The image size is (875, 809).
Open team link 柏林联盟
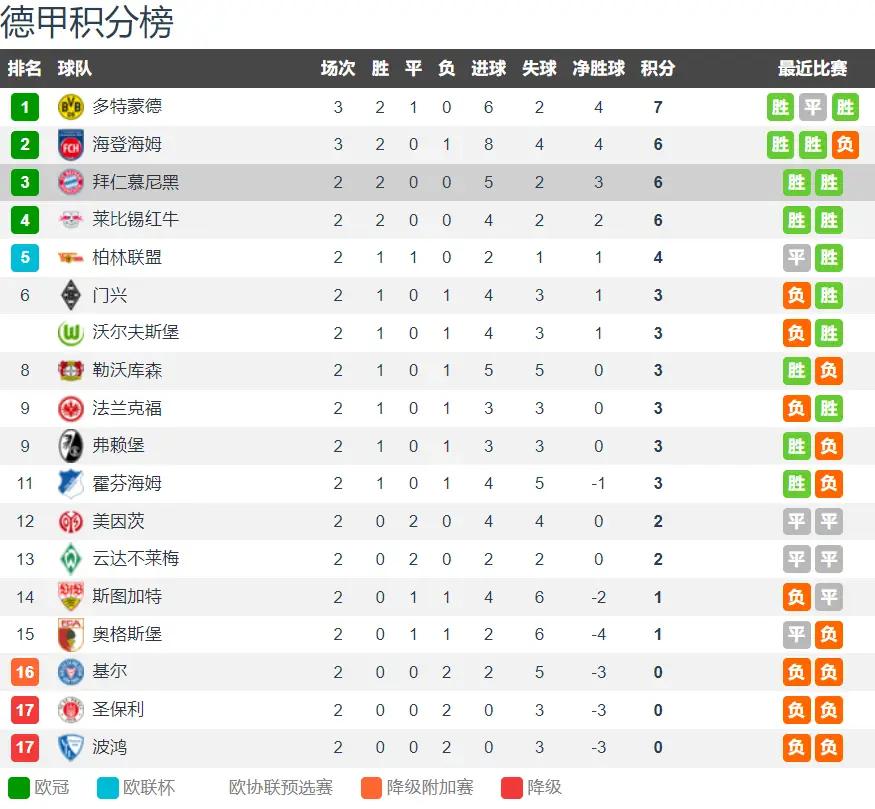(x=127, y=257)
